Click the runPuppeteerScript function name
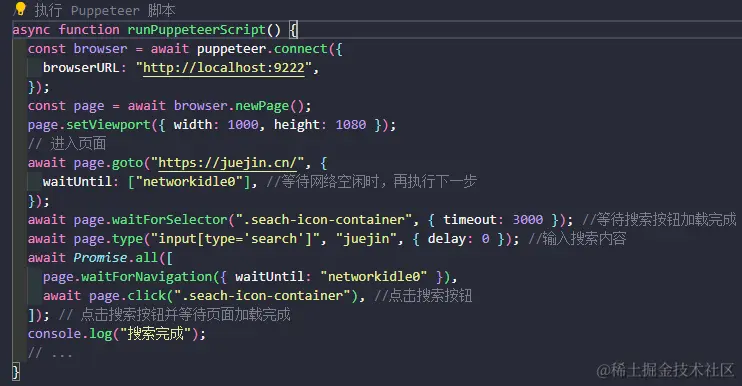Image resolution: width=742 pixels, height=386 pixels. point(196,30)
